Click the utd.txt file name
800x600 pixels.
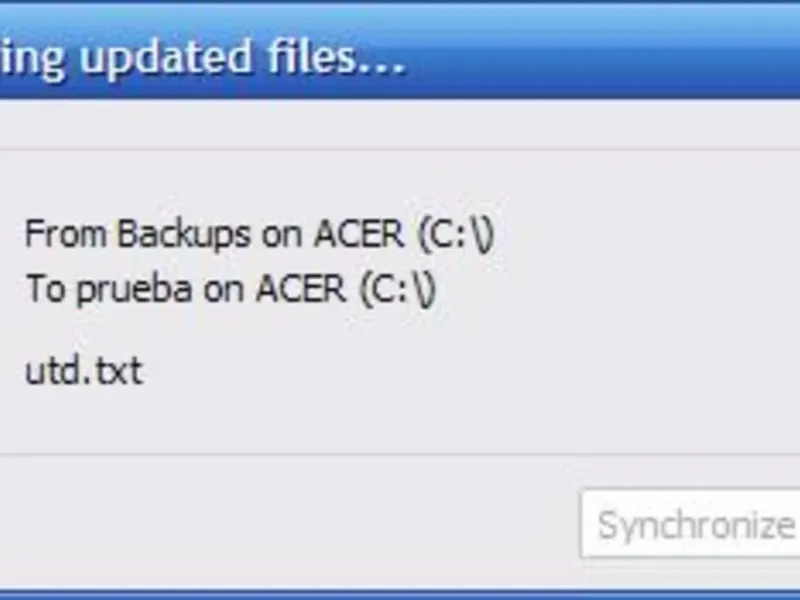click(83, 372)
